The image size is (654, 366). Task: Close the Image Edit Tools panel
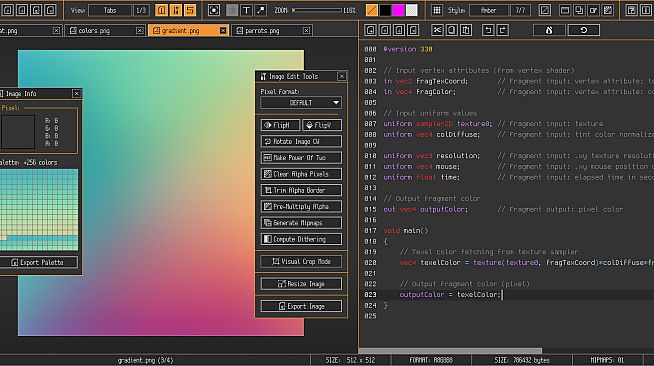(342, 76)
